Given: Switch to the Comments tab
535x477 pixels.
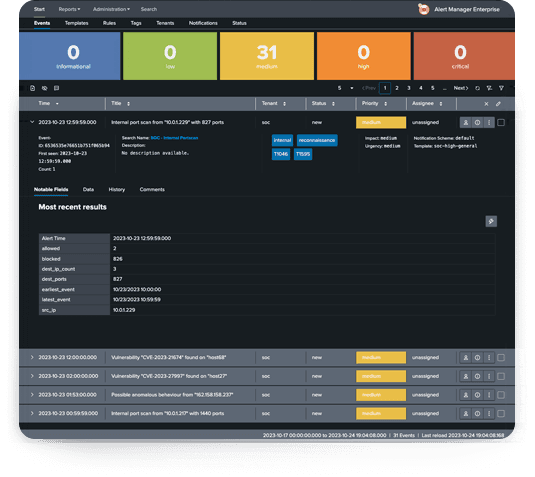Looking at the screenshot, I should [152, 189].
